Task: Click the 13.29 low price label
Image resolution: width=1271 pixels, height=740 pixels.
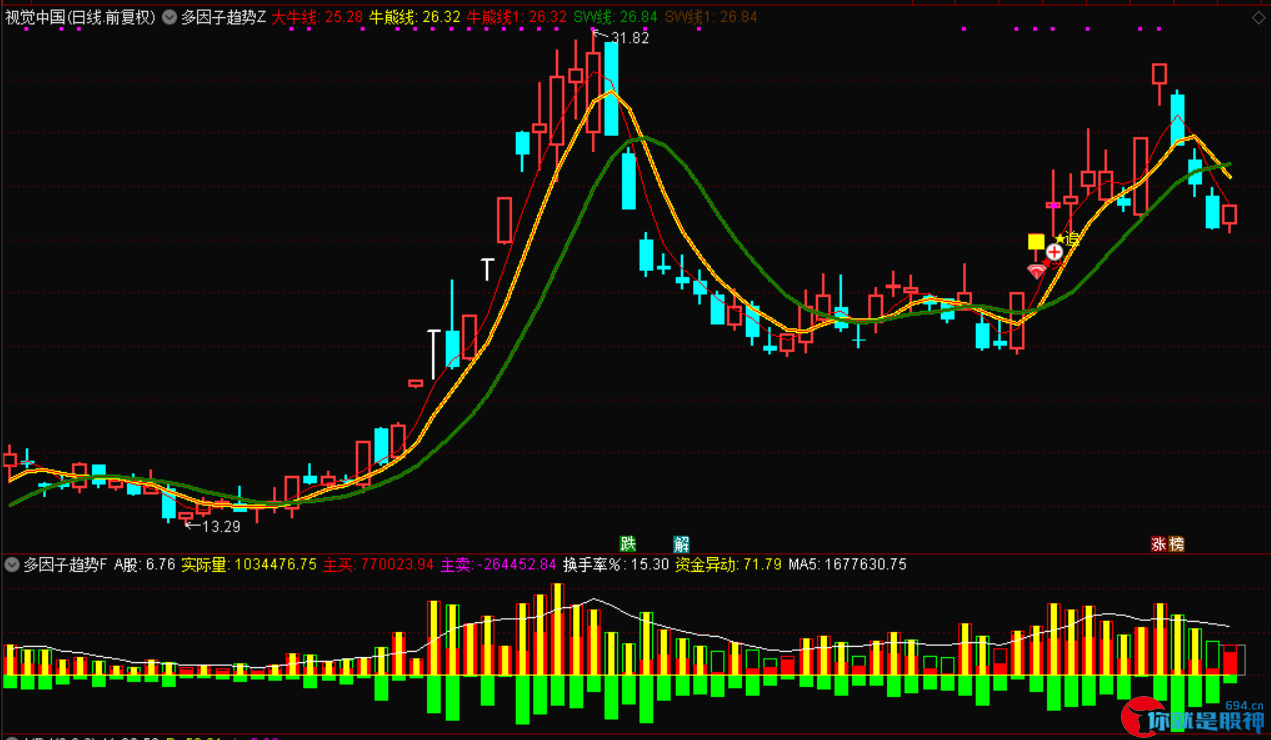Action: [x=221, y=526]
